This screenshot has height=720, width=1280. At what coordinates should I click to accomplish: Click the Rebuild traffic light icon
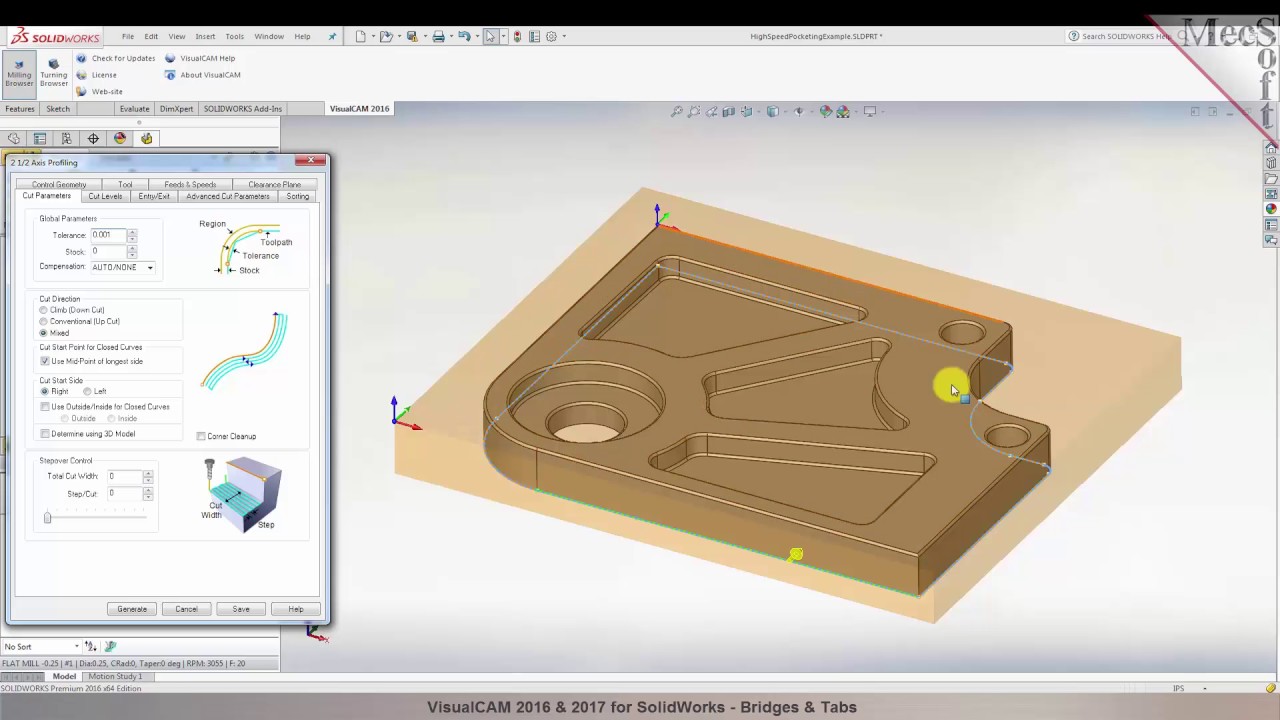[x=517, y=36]
